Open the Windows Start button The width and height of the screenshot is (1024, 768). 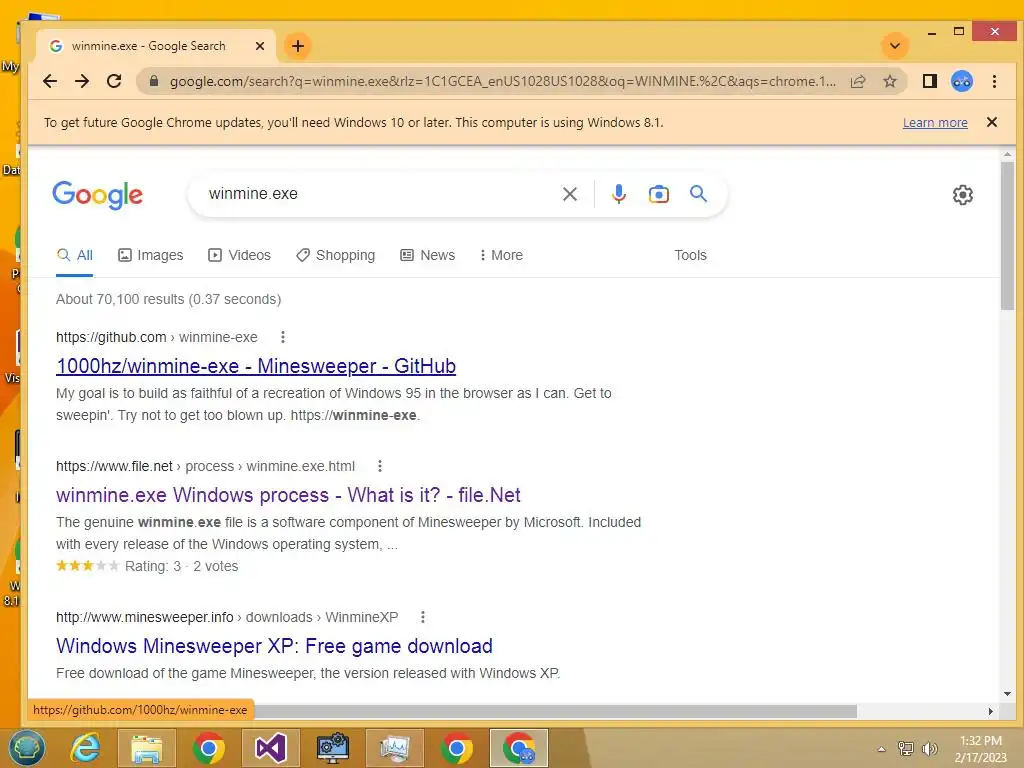(26, 748)
